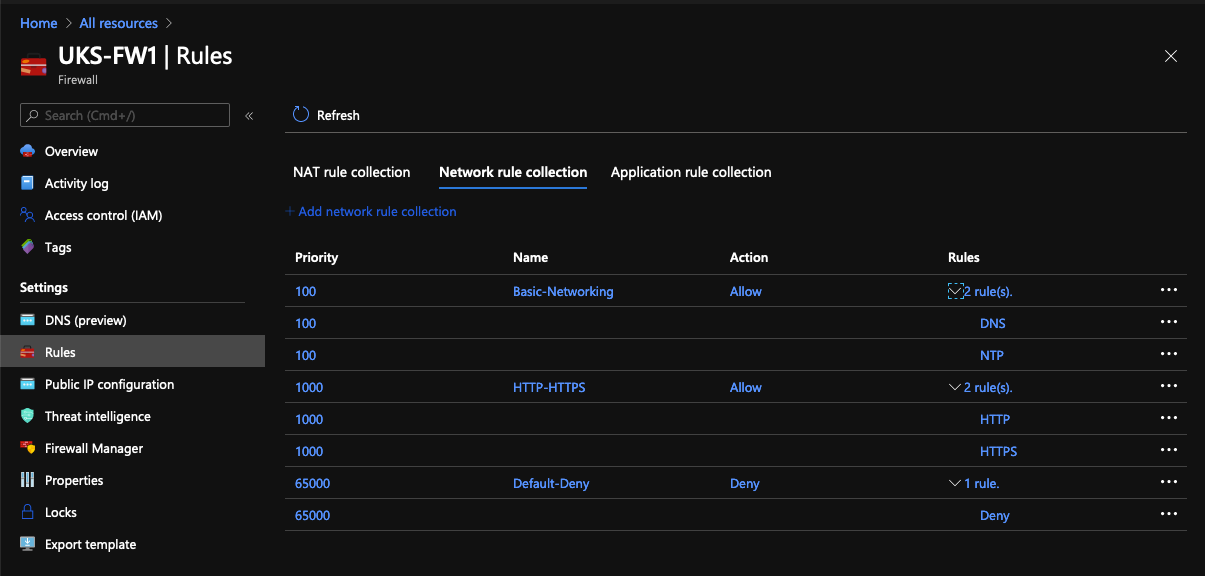
Task: Click the Deny action for Default-Deny
Action: point(745,483)
